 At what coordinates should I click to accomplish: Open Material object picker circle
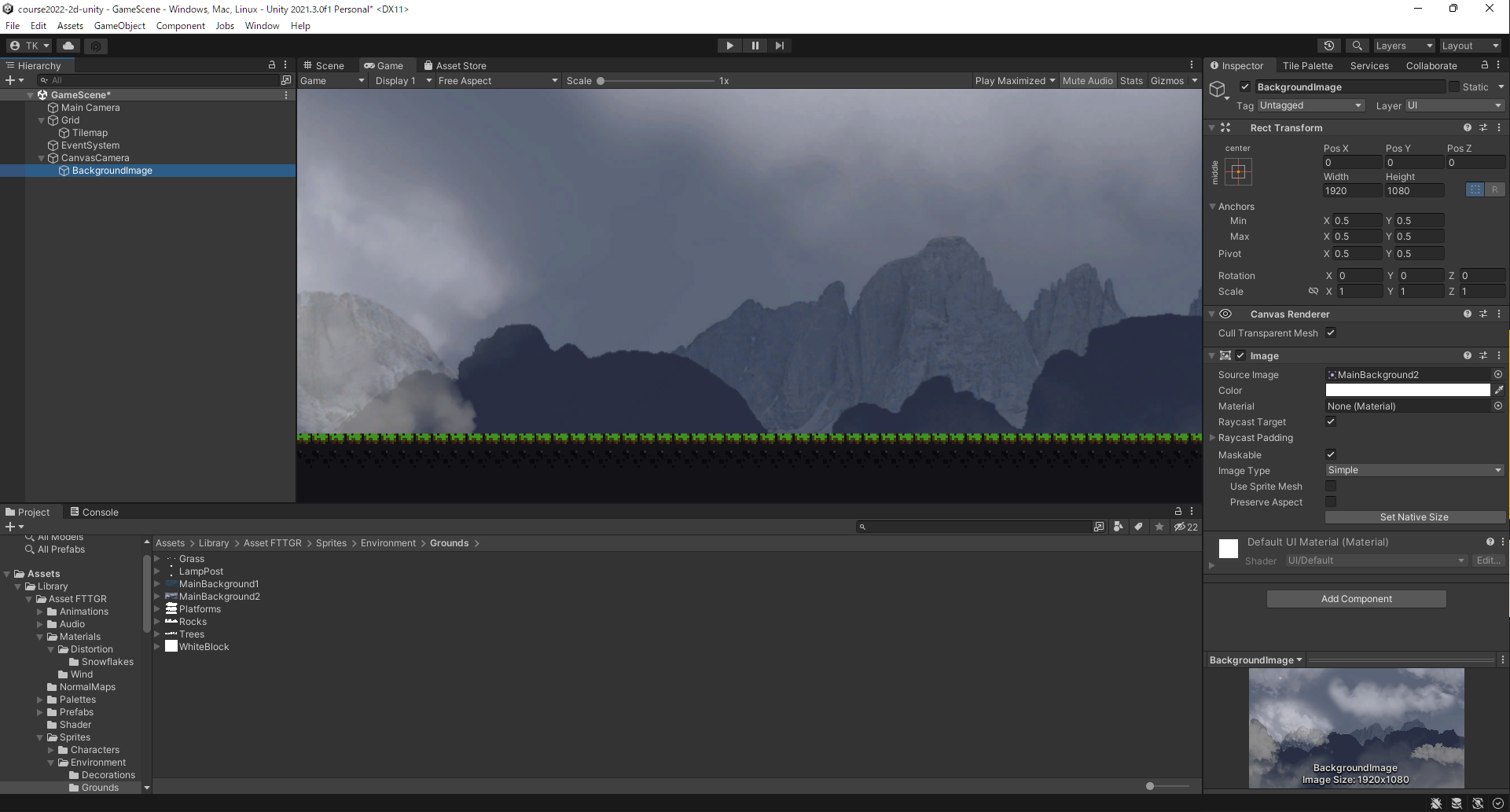pos(1498,406)
